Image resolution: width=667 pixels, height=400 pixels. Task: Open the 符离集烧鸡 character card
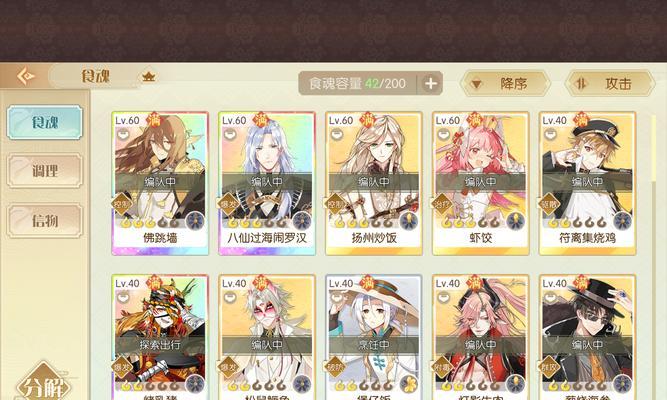click(x=587, y=183)
